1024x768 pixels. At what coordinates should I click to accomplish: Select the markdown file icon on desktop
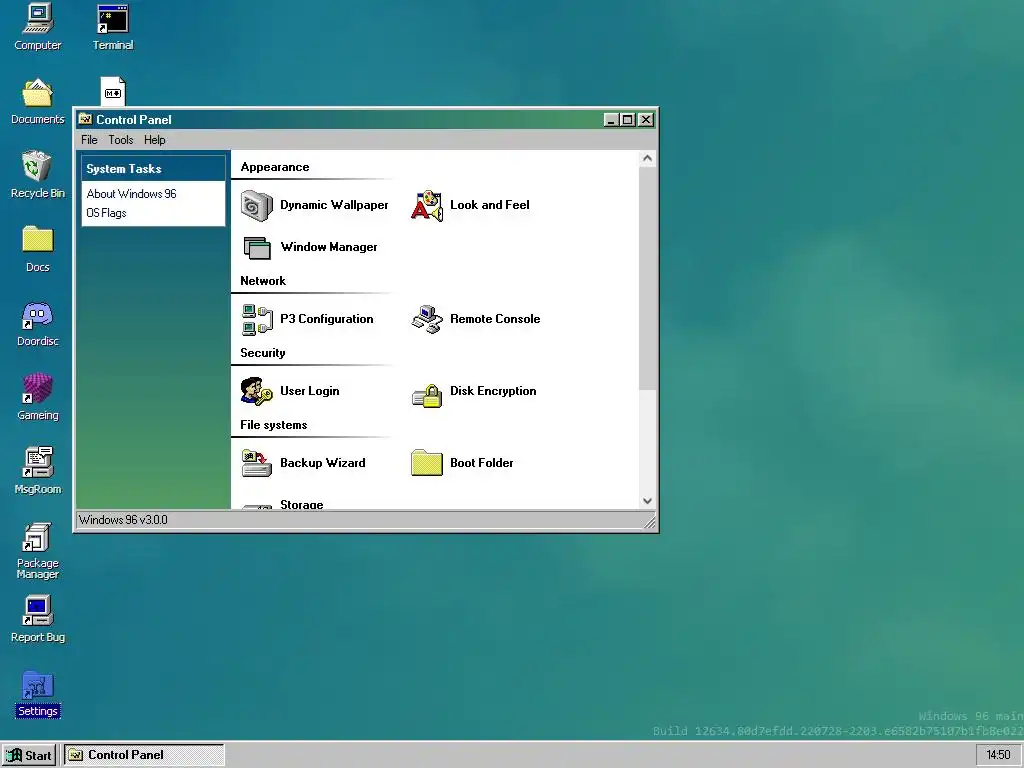(113, 91)
